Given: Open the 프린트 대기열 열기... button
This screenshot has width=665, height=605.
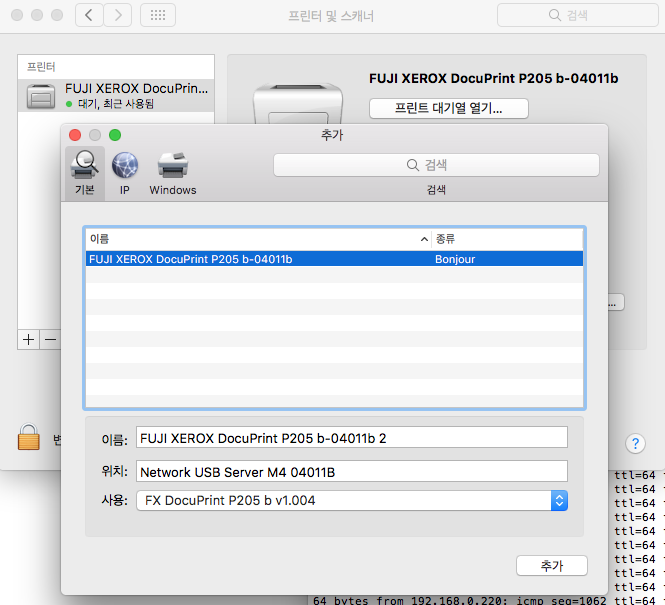Looking at the screenshot, I should coord(449,109).
